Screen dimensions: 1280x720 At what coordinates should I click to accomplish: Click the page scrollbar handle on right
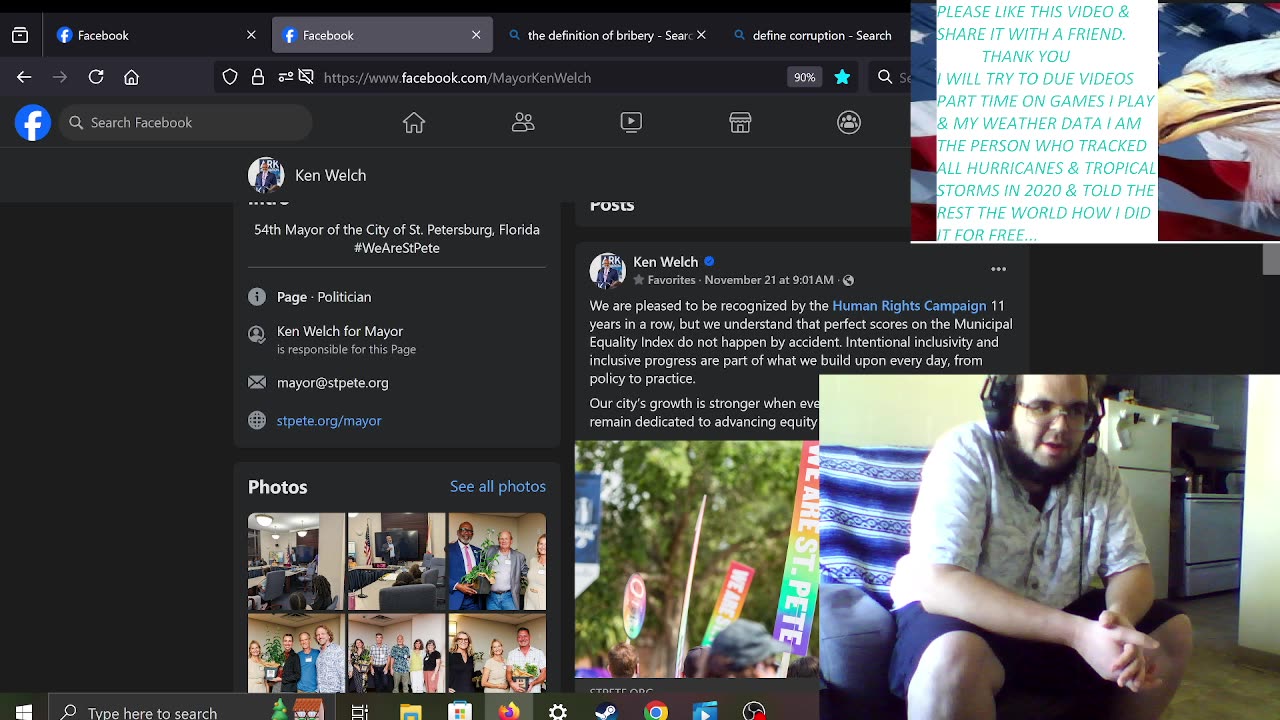(1271, 259)
